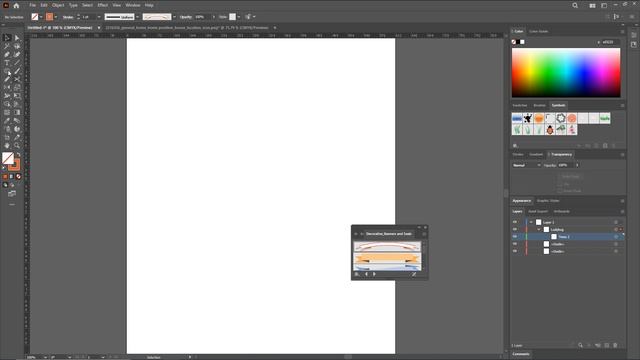Open the Variable Width Profile dropdown
Viewport: 640px width, 360px height.
point(137,17)
